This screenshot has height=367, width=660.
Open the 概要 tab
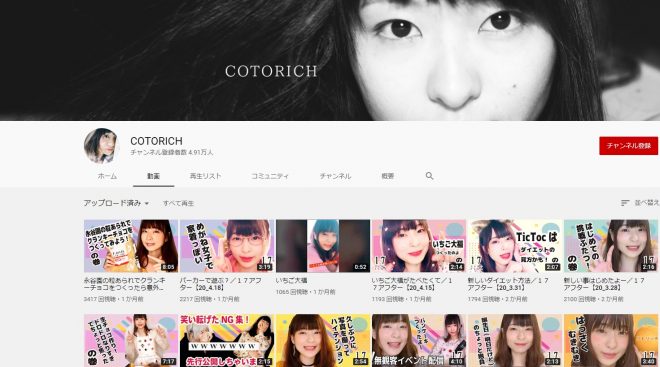(x=388, y=176)
